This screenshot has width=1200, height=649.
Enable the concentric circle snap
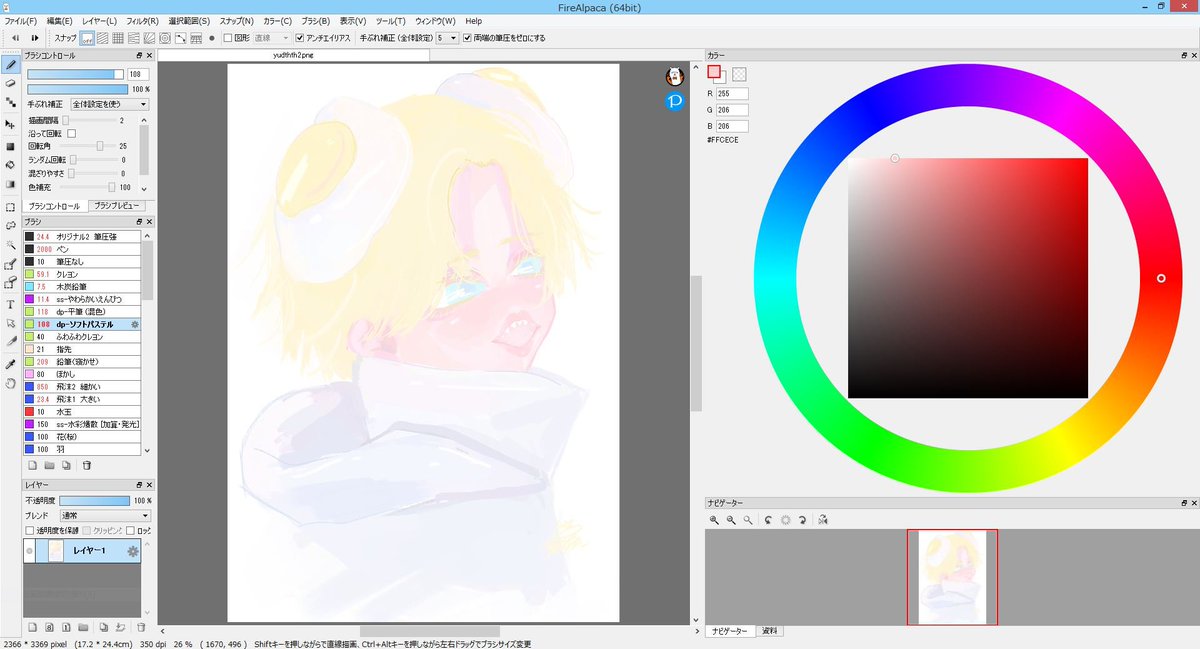[x=165, y=38]
